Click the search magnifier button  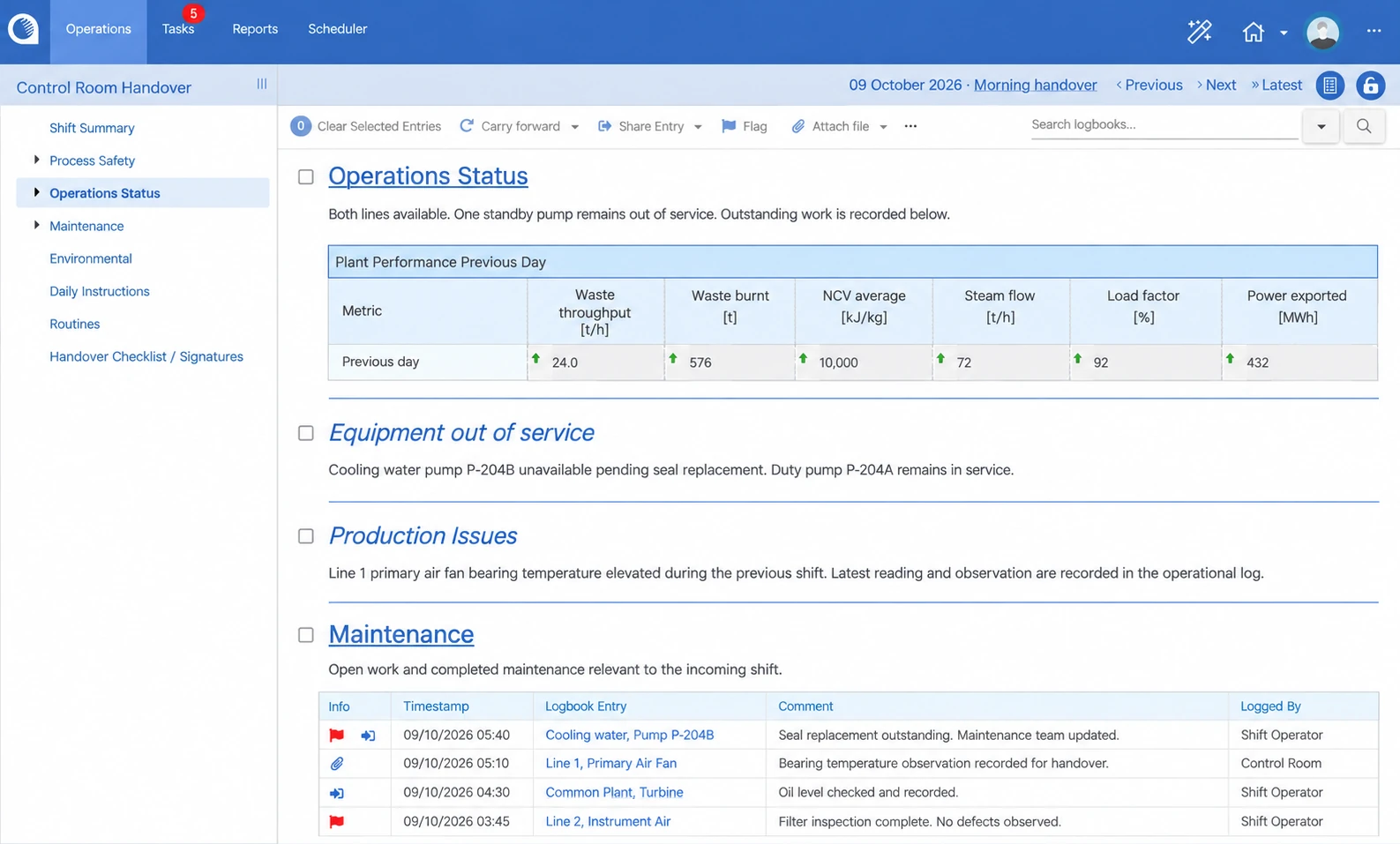point(1364,126)
